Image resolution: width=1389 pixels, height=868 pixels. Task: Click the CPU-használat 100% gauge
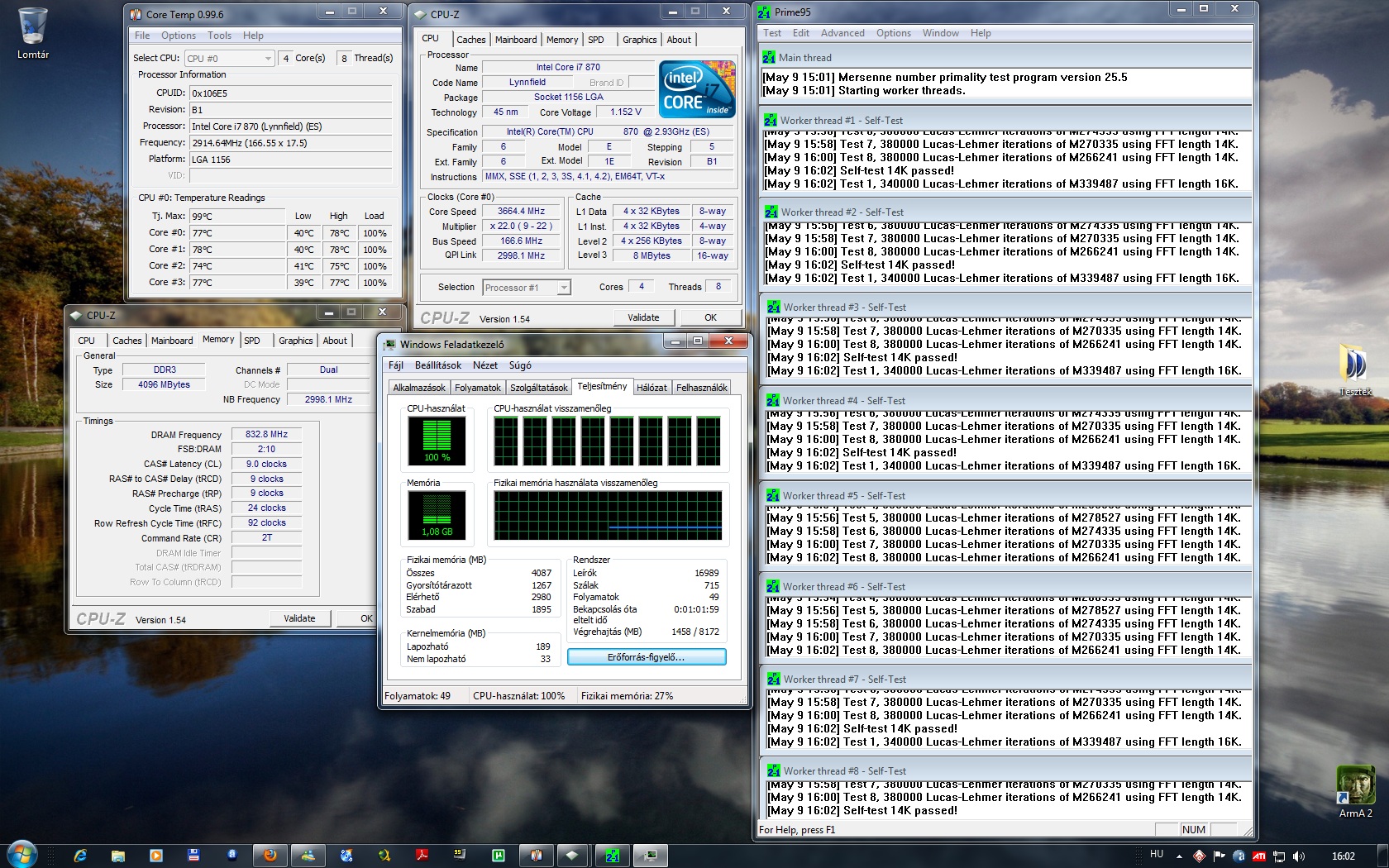point(437,441)
